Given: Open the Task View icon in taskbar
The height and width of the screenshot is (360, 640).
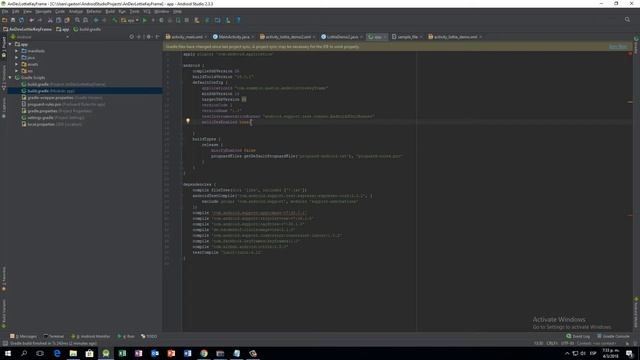Looking at the screenshot, I should (40, 353).
